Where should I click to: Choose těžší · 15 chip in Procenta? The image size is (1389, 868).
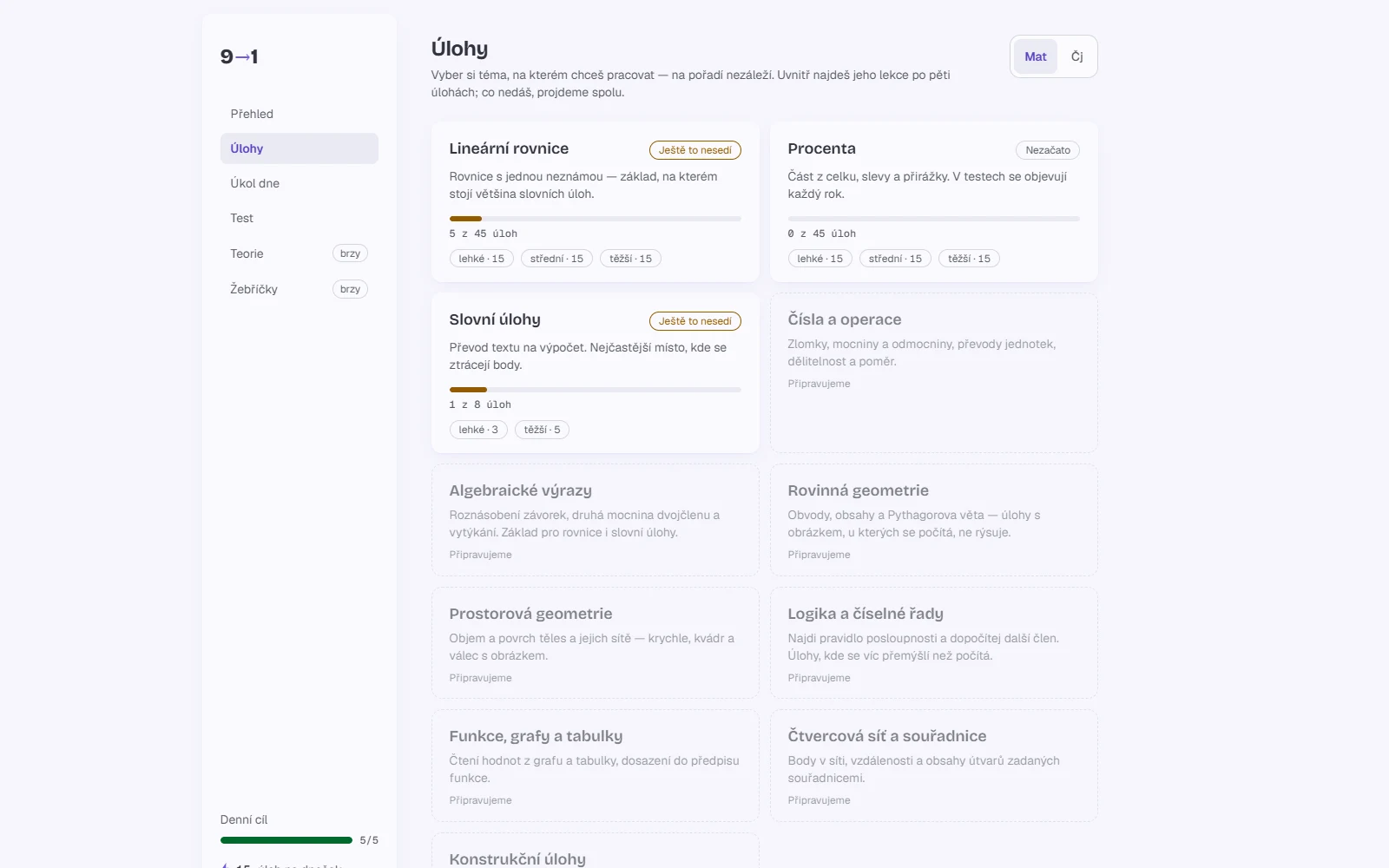tap(969, 259)
